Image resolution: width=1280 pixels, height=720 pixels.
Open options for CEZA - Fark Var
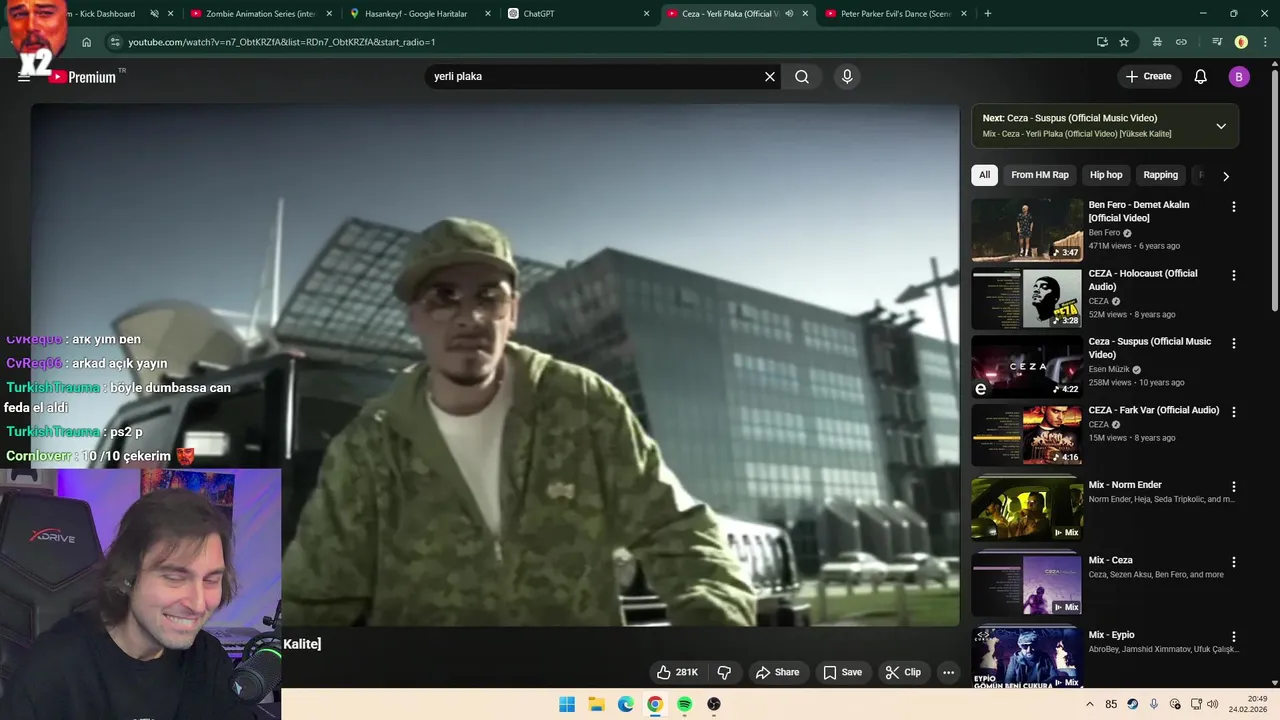pyautogui.click(x=1233, y=412)
